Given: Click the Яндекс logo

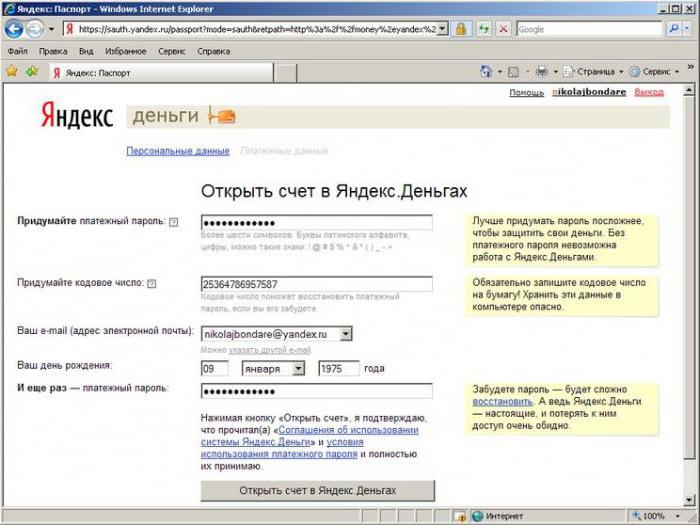Looking at the screenshot, I should 77,115.
